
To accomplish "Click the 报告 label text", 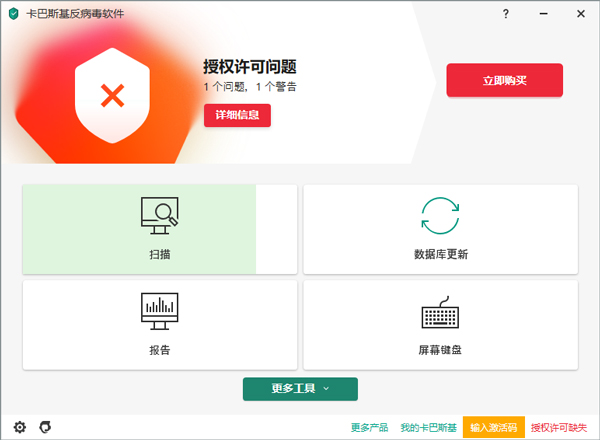I will (x=160, y=350).
